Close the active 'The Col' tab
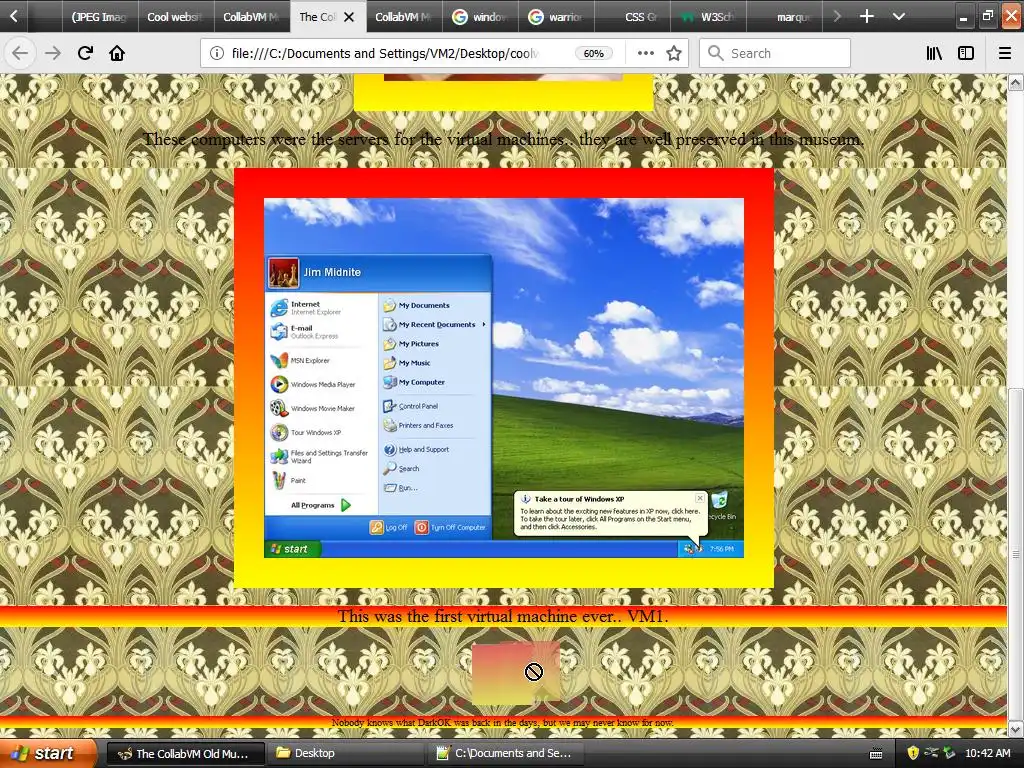 (x=349, y=17)
